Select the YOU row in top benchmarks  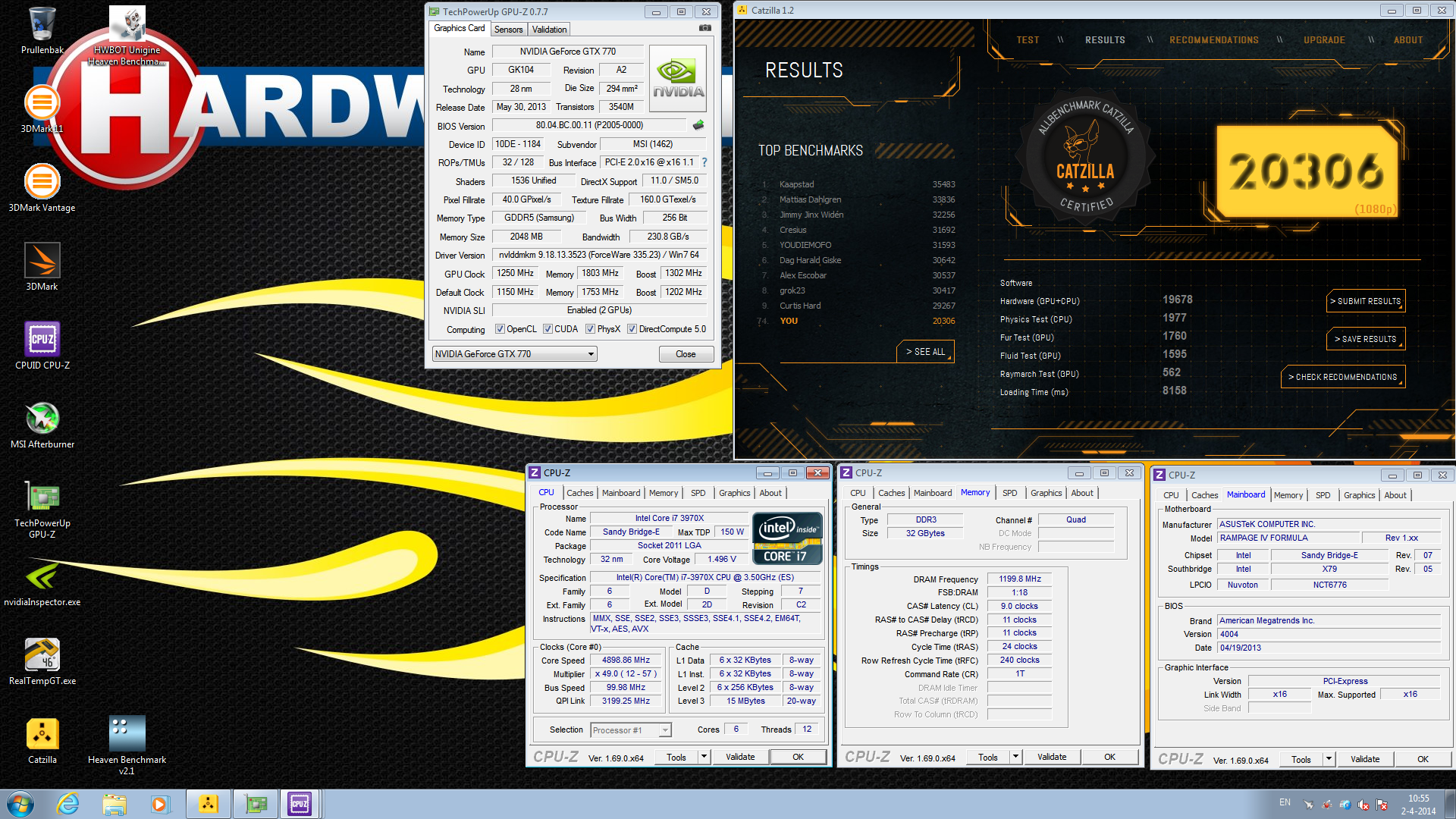tap(857, 321)
